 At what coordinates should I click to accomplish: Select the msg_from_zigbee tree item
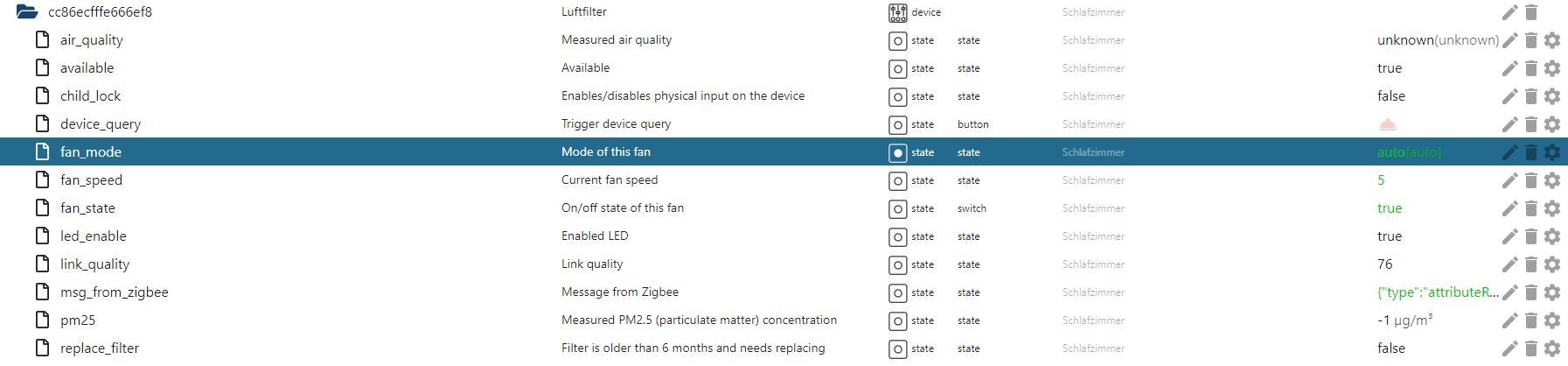click(x=114, y=292)
